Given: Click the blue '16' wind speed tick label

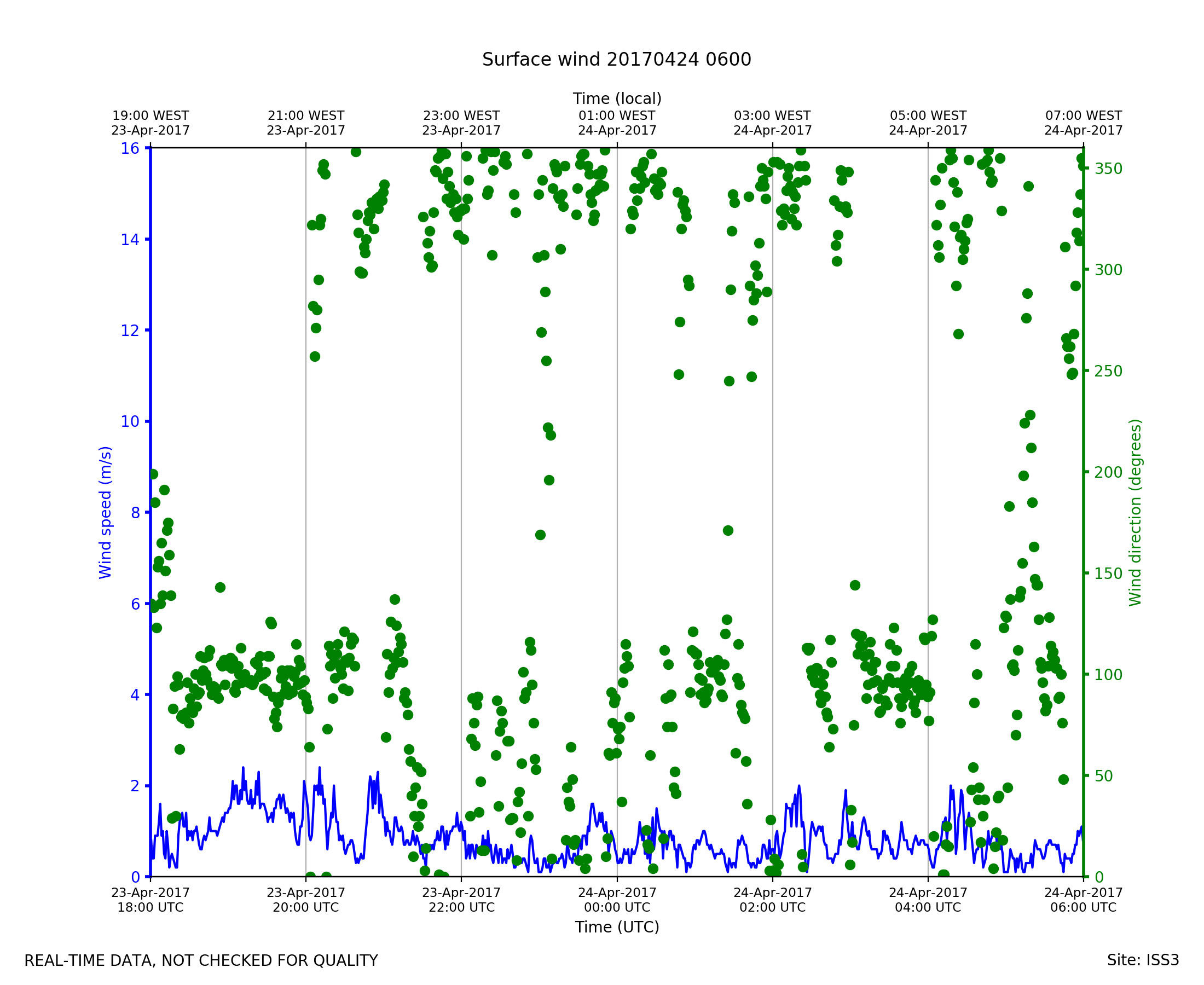Looking at the screenshot, I should [x=129, y=149].
